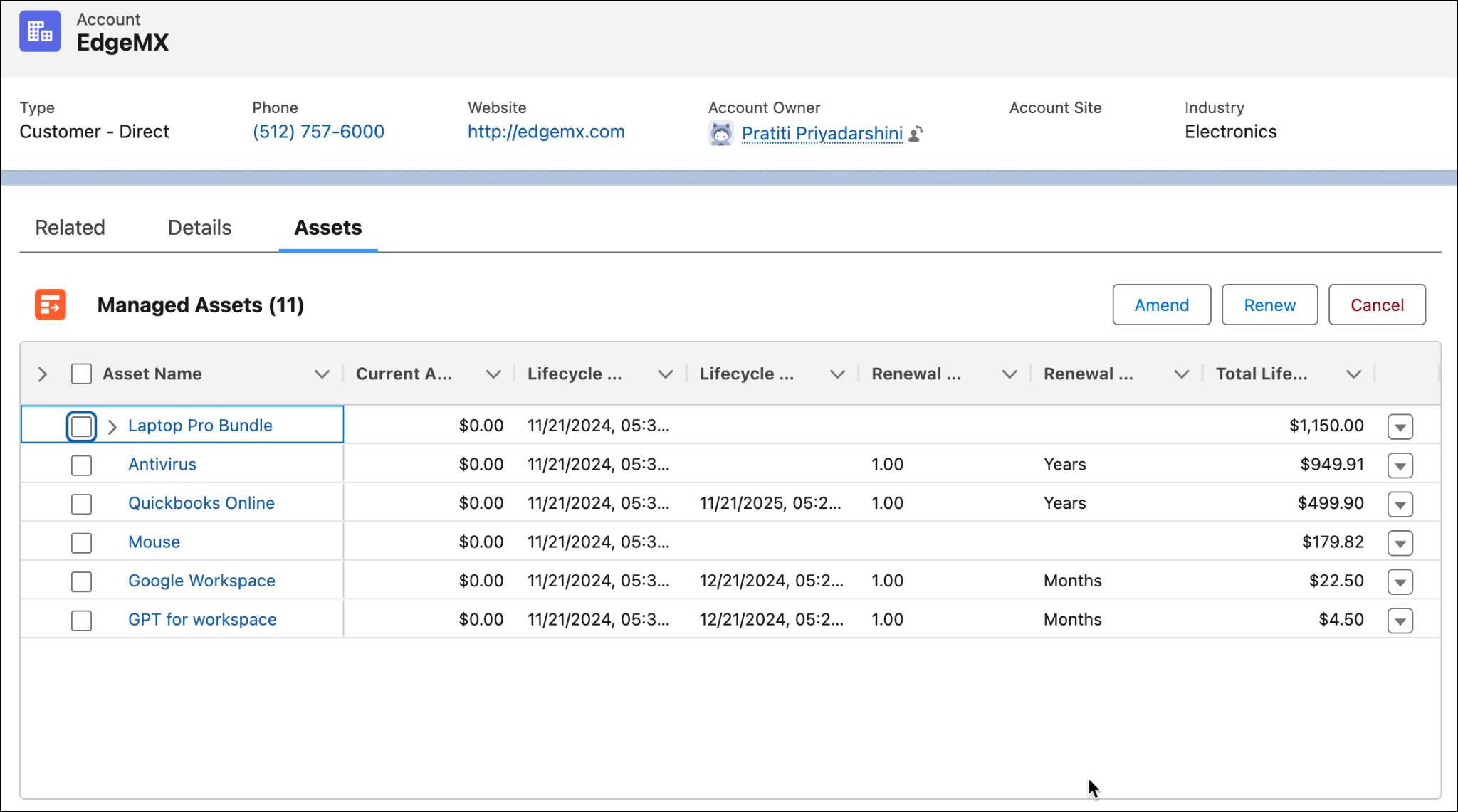
Task: Click the Renew button
Action: click(x=1269, y=305)
